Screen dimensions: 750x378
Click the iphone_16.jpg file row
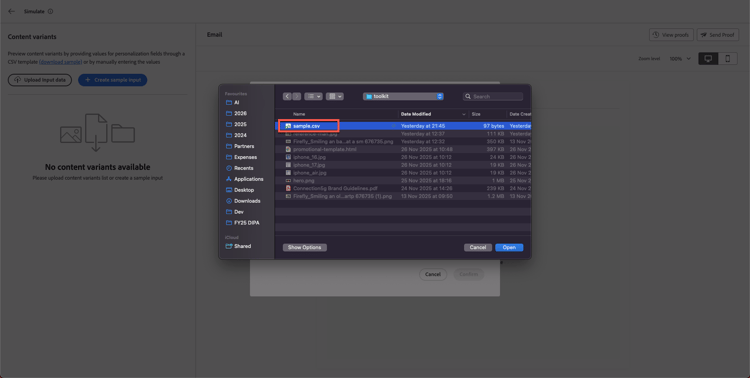(403, 157)
